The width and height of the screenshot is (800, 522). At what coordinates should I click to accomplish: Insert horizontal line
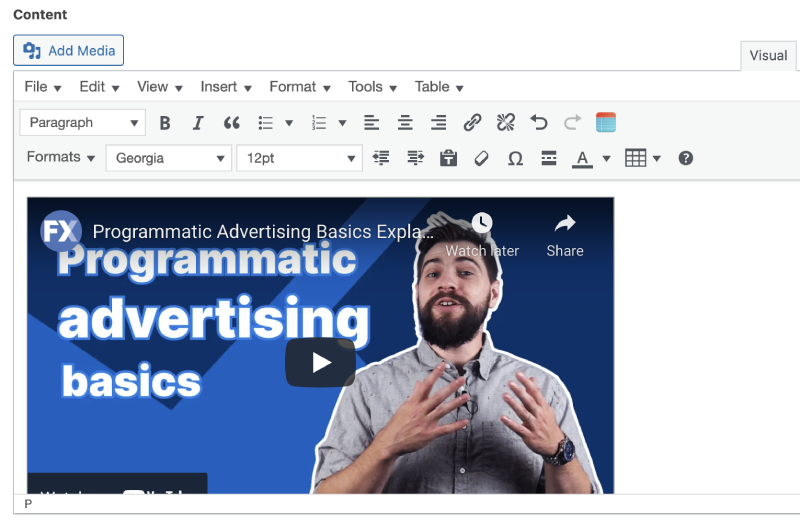click(x=549, y=158)
